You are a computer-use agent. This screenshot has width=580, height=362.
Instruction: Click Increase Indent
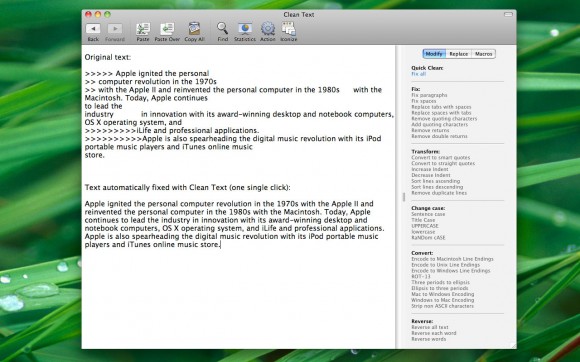tap(430, 169)
